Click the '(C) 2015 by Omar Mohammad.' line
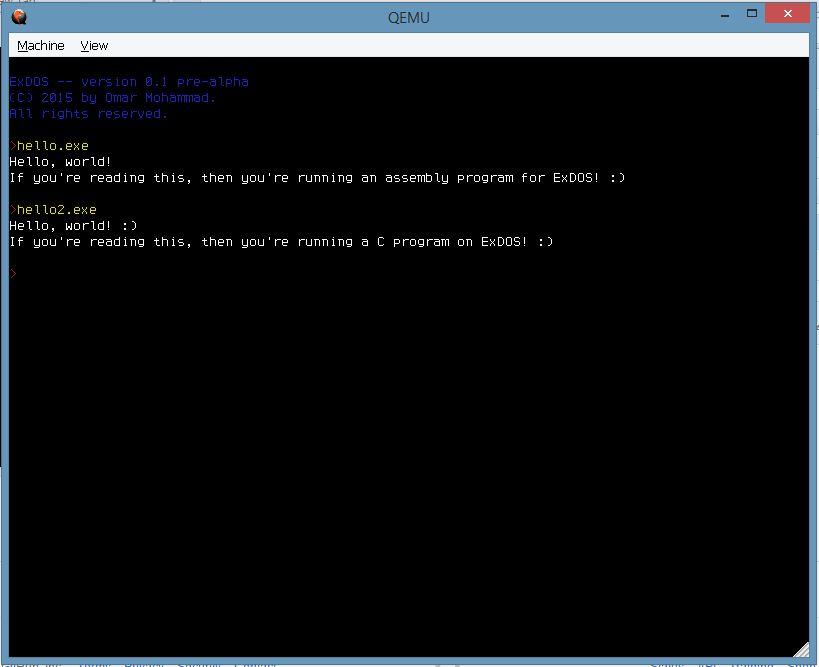Image resolution: width=819 pixels, height=667 pixels. click(113, 98)
